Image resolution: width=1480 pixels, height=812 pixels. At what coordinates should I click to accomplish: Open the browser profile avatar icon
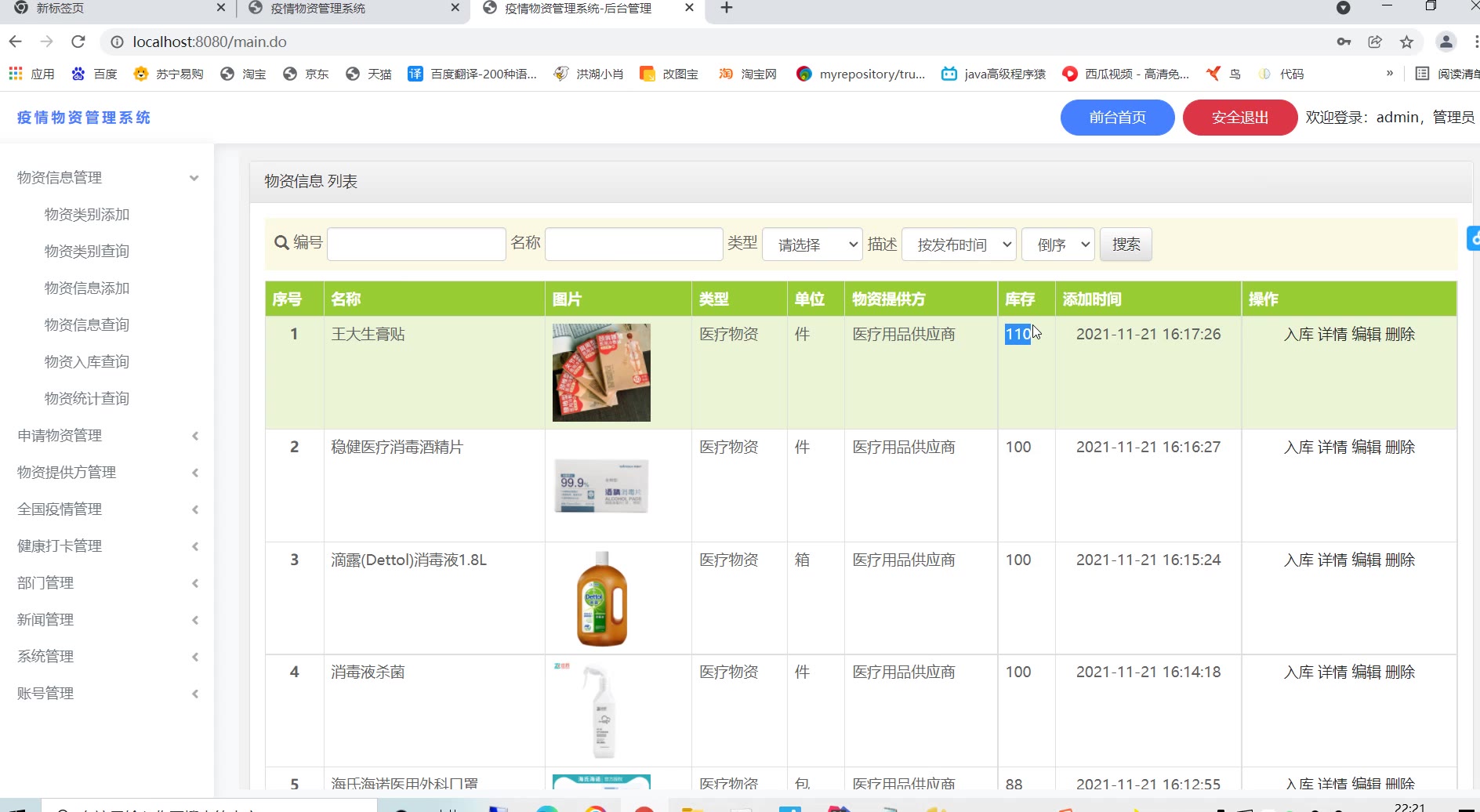pyautogui.click(x=1446, y=42)
